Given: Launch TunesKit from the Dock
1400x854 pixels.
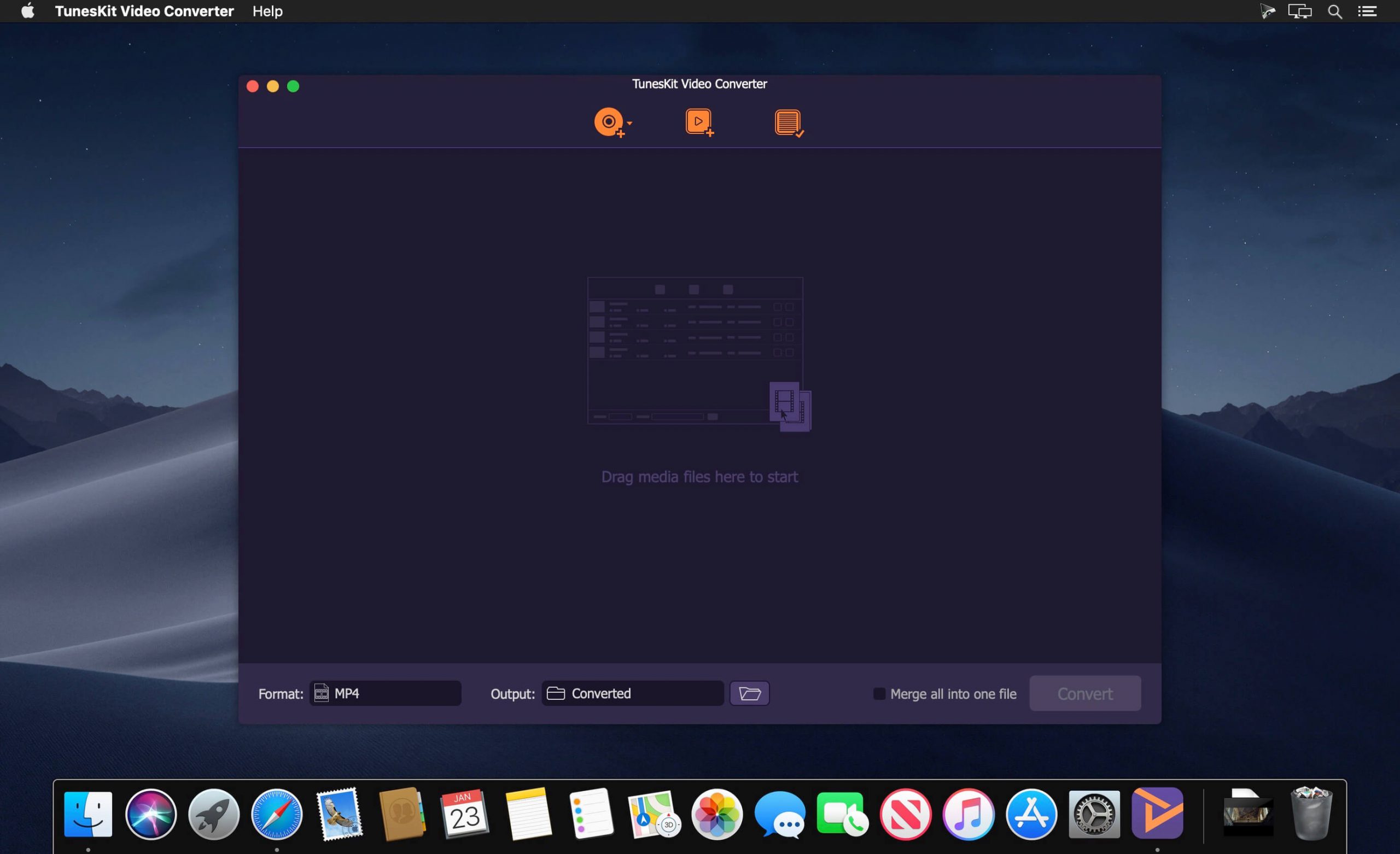Looking at the screenshot, I should [1157, 815].
